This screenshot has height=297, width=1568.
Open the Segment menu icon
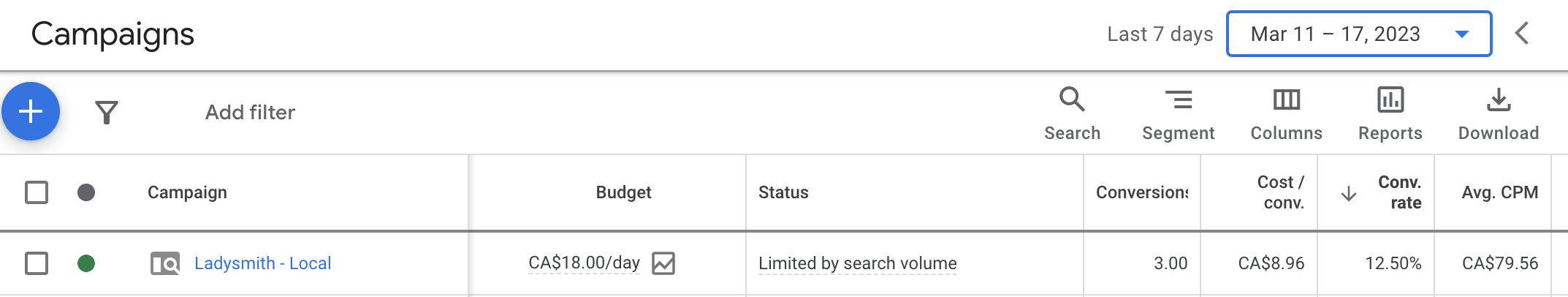click(x=1178, y=113)
